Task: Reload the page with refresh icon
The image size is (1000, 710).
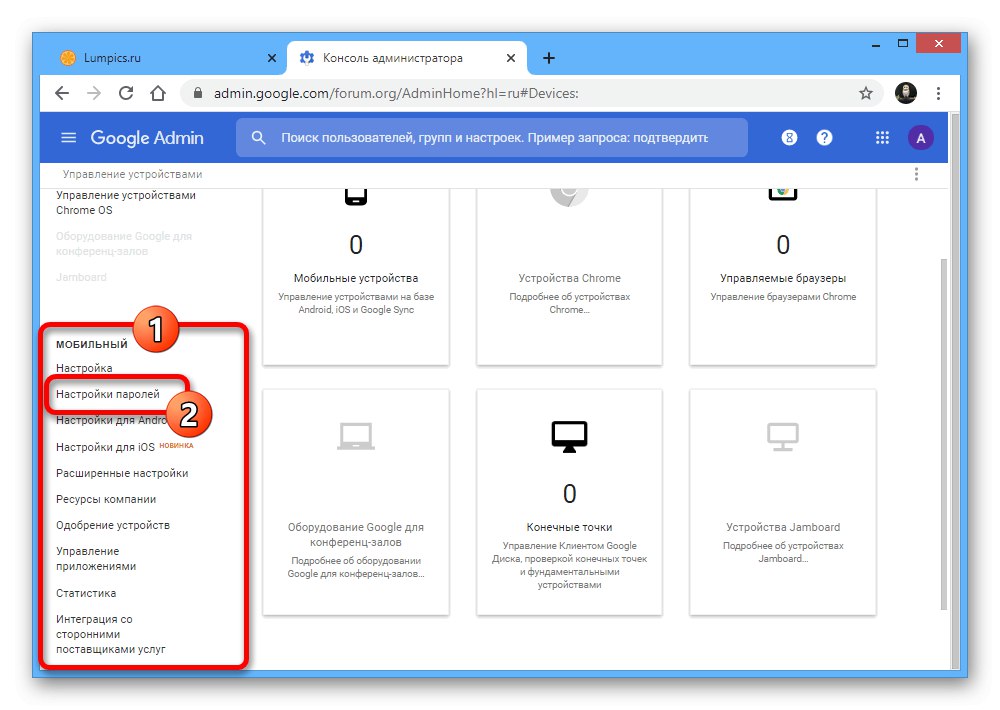Action: point(126,94)
